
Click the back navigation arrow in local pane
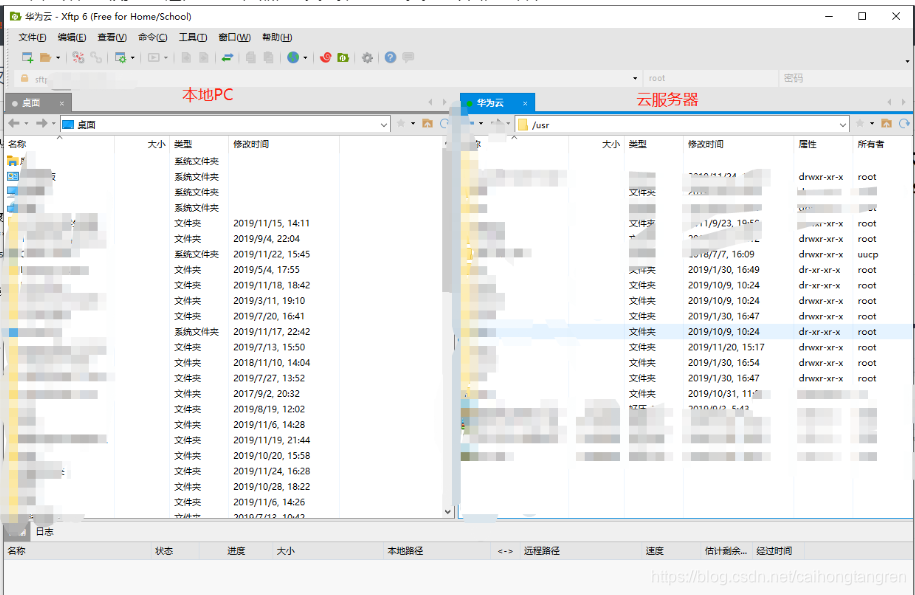(x=12, y=124)
